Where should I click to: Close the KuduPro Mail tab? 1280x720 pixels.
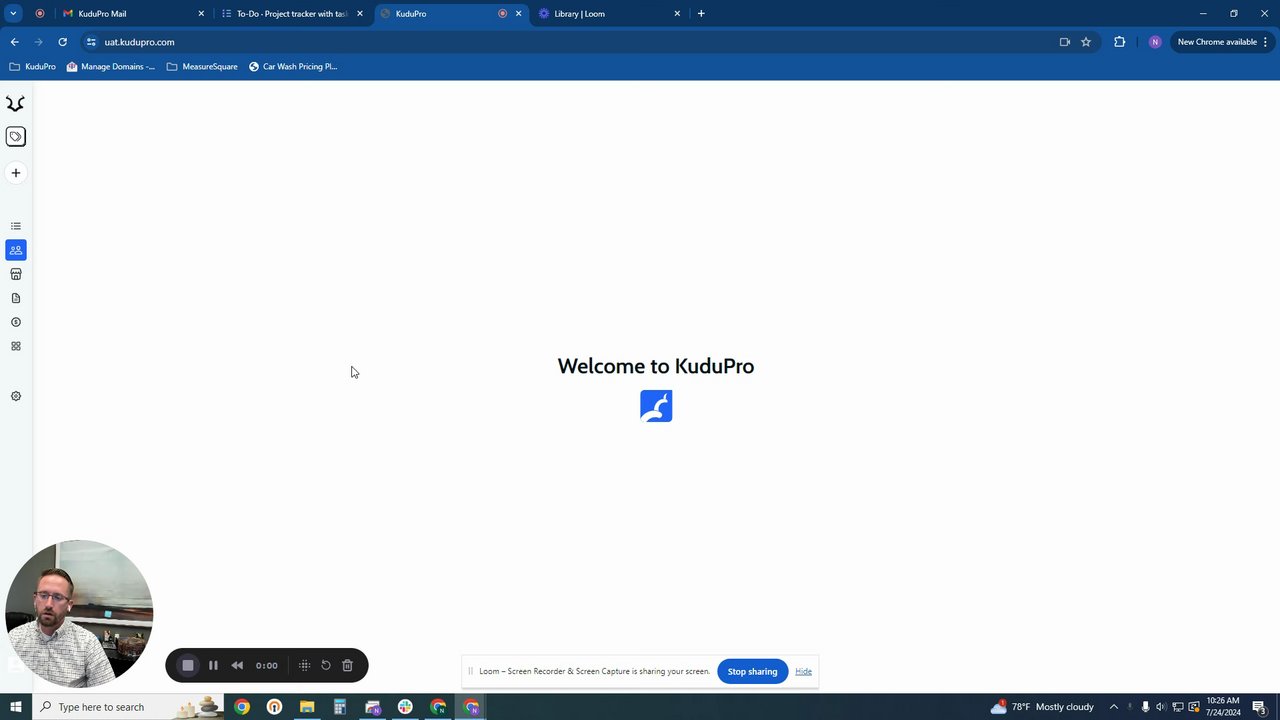tap(201, 14)
